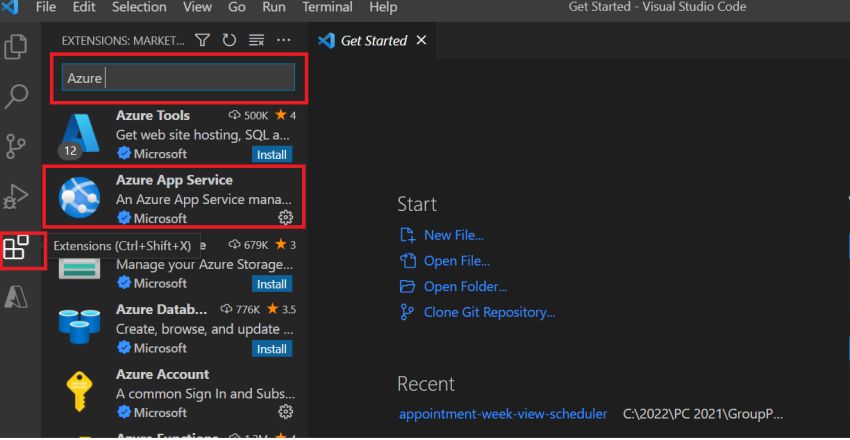Open the Edit menu
Image resolution: width=850 pixels, height=440 pixels.
coord(84,8)
